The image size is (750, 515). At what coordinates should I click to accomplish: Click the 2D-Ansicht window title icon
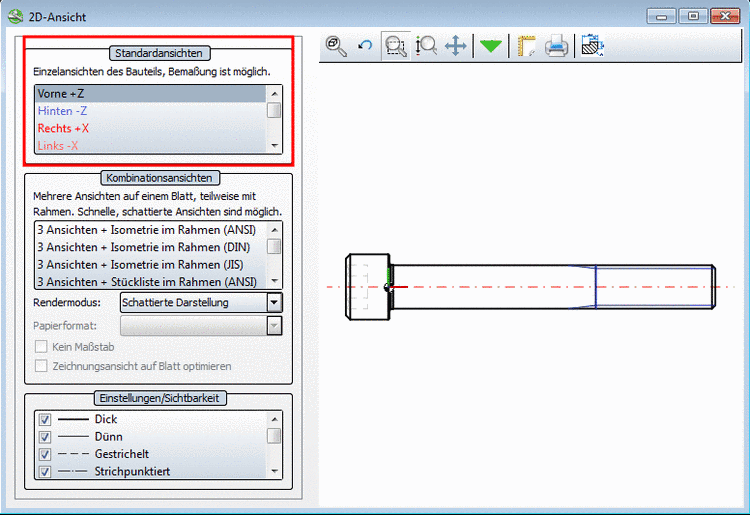(15, 17)
